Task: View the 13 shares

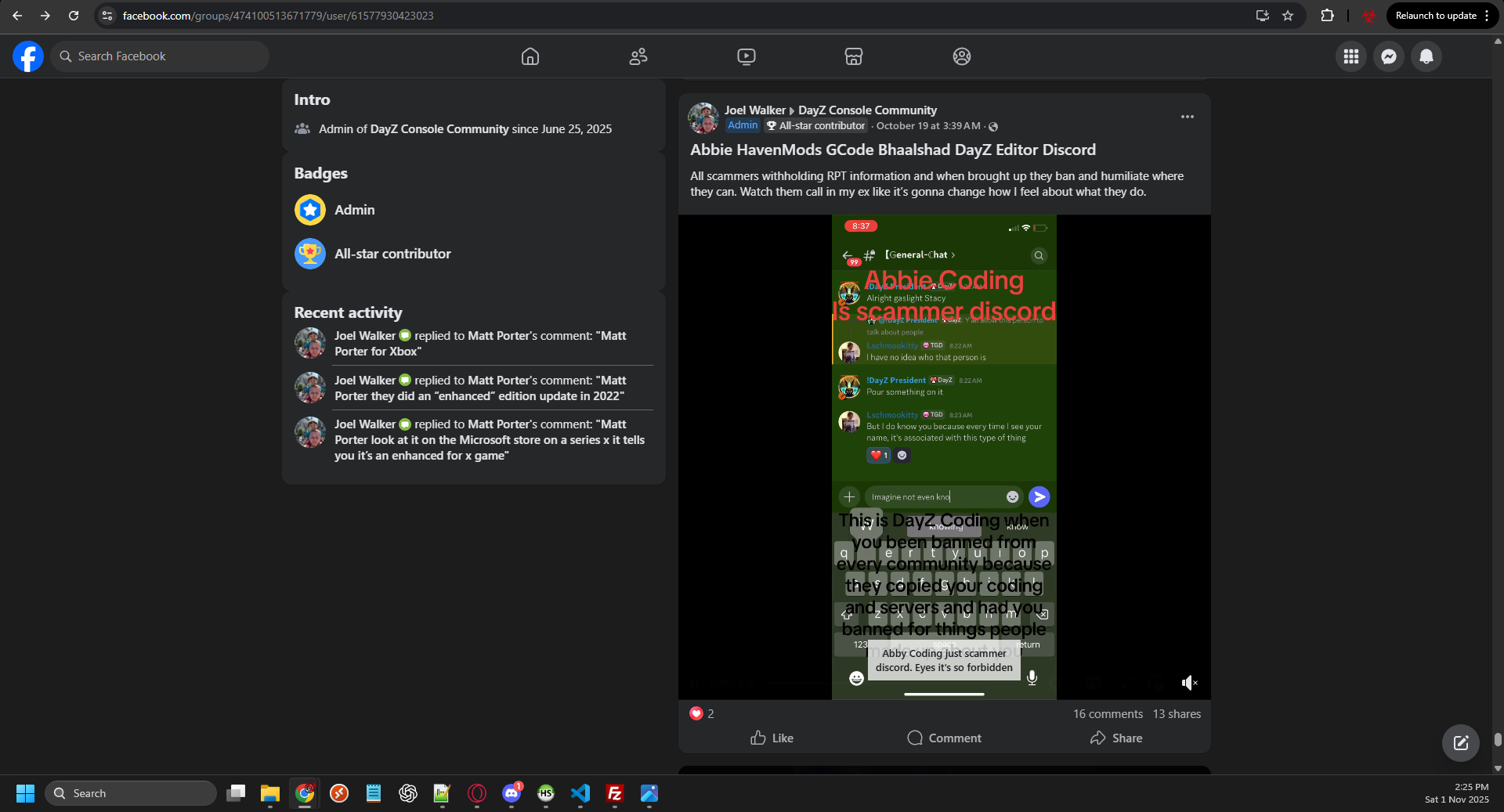Action: 1177,714
